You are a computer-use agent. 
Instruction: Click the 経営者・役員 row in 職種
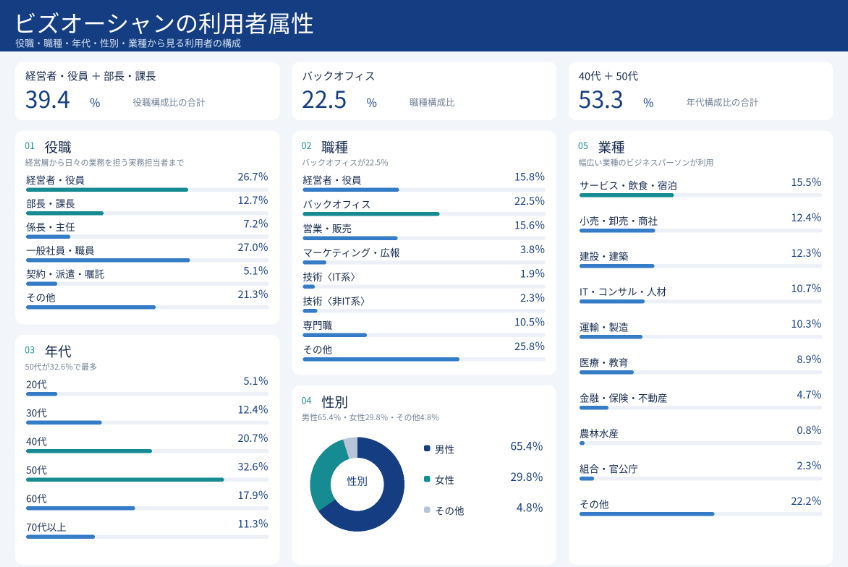click(424, 182)
